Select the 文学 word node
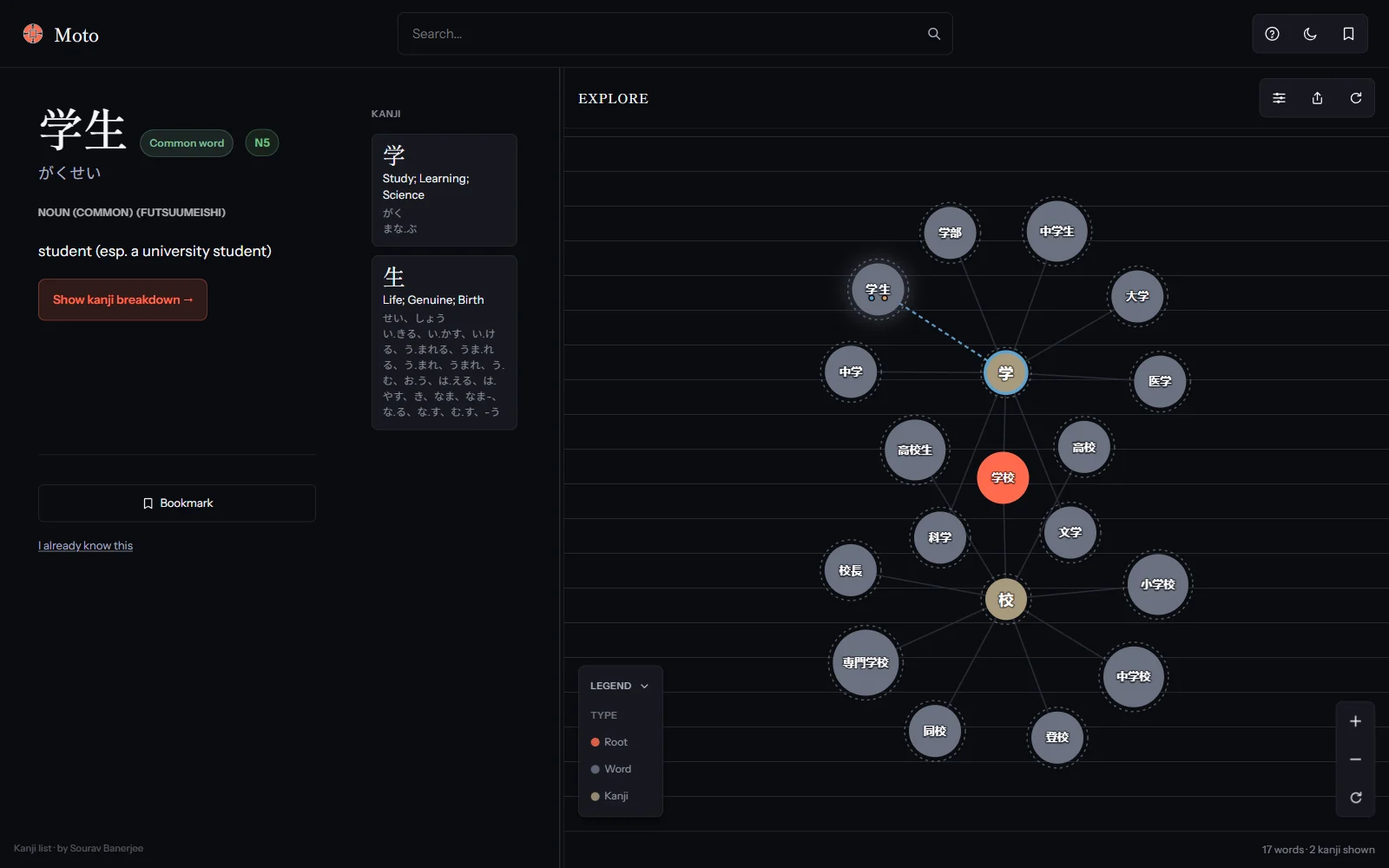 click(x=1070, y=532)
